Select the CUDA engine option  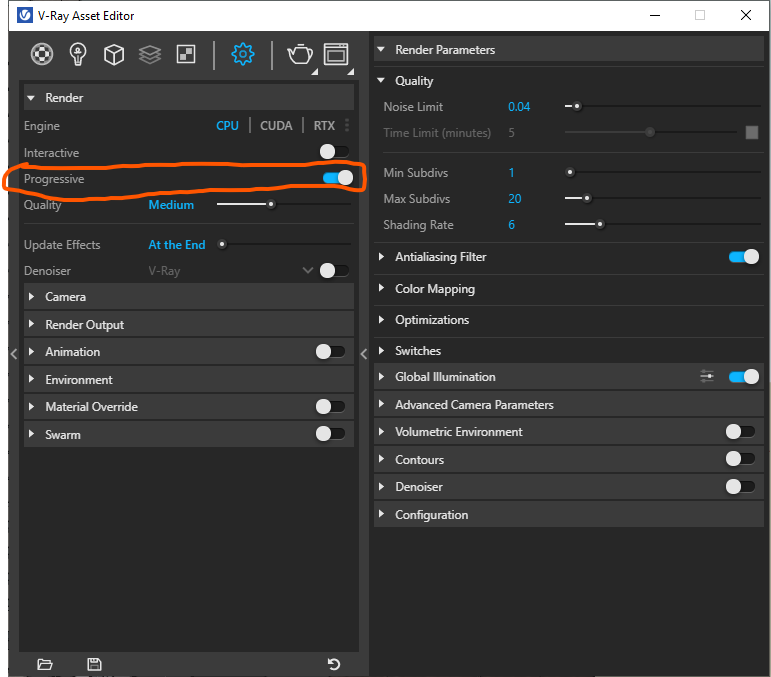tap(276, 126)
